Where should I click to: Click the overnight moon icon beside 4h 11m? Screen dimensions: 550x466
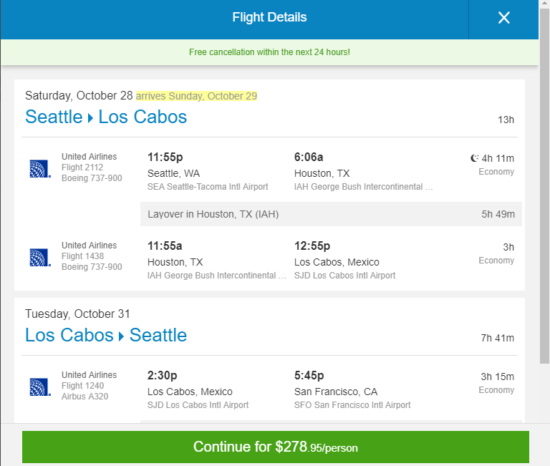coord(474,158)
